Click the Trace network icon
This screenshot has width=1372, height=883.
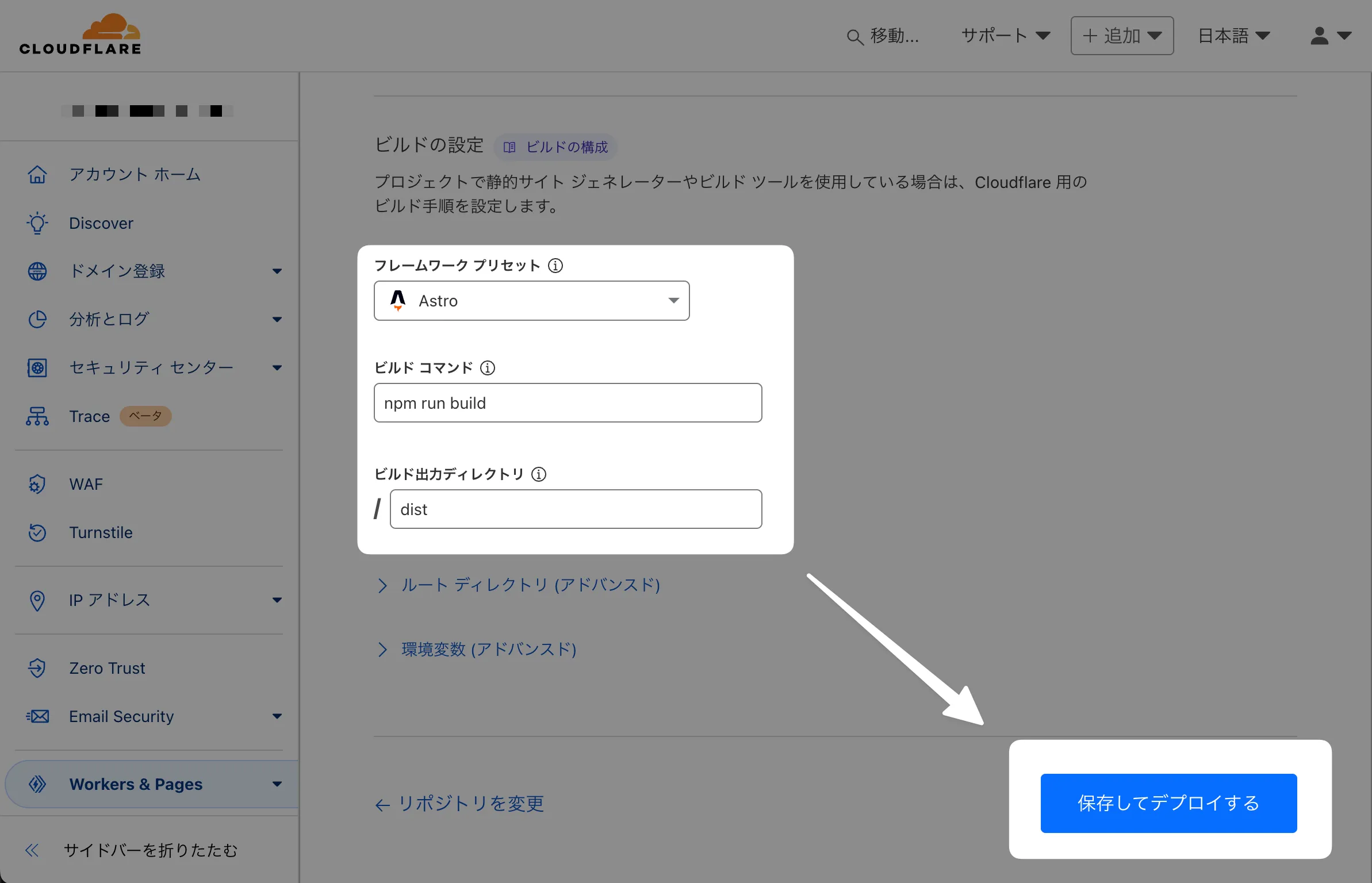pos(37,416)
